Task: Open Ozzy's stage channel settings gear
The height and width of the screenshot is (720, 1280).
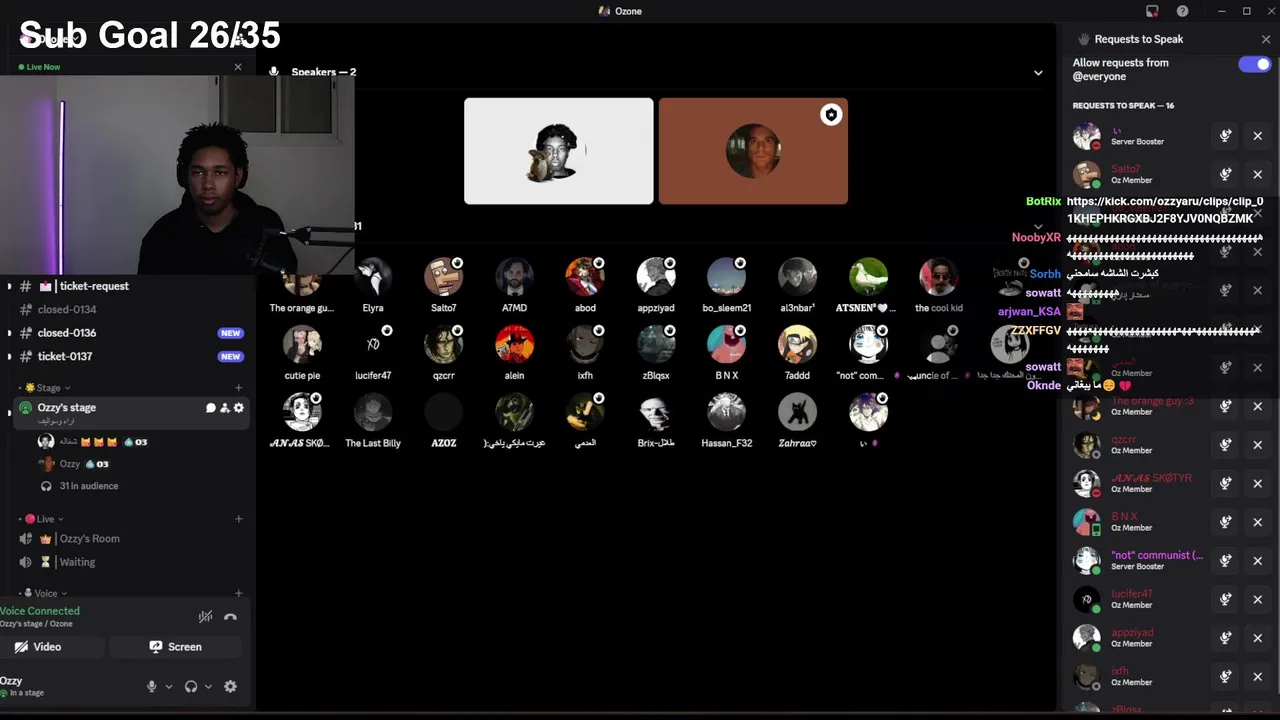Action: [x=238, y=408]
